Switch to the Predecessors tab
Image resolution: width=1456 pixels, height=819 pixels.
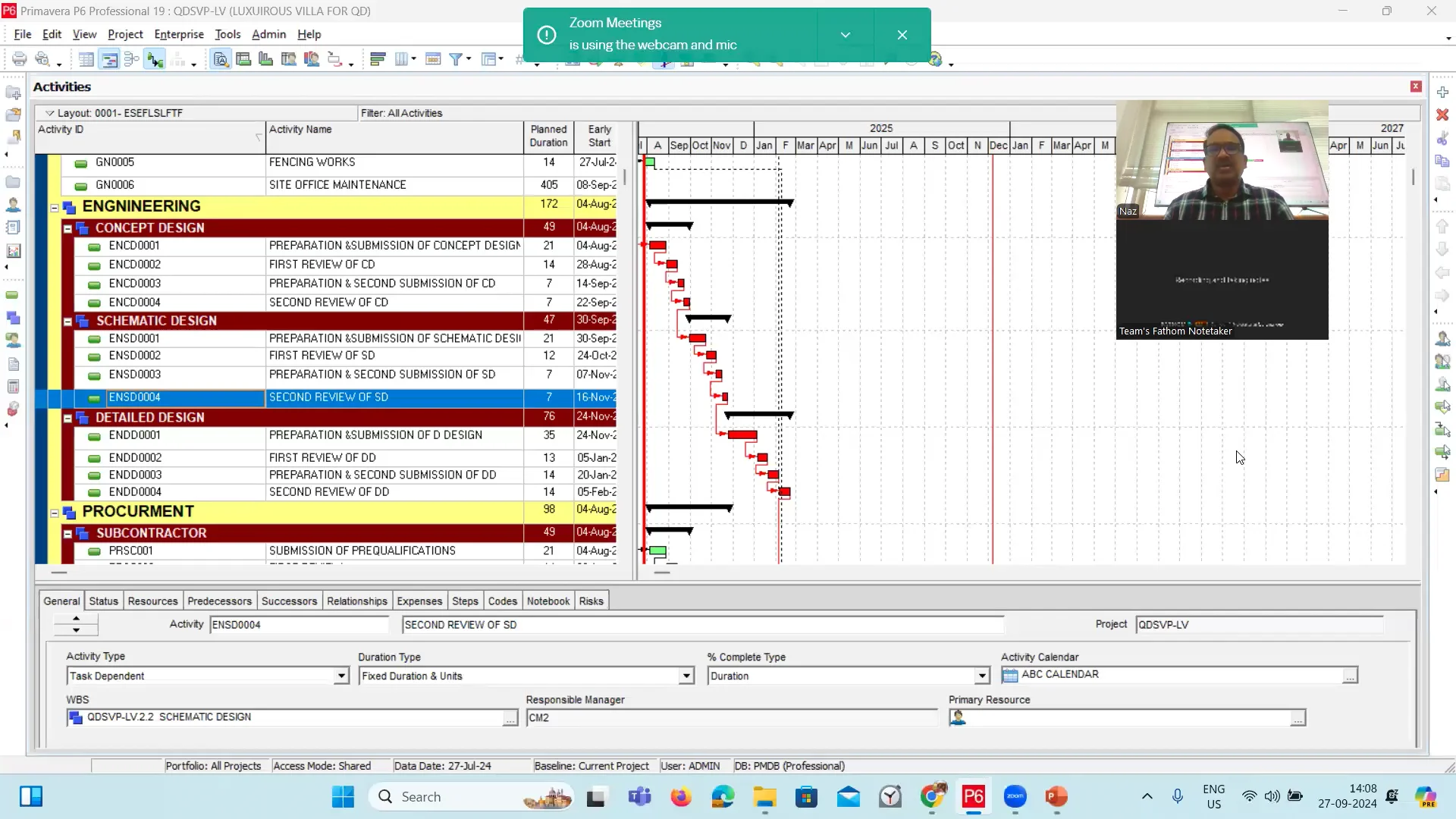point(219,600)
